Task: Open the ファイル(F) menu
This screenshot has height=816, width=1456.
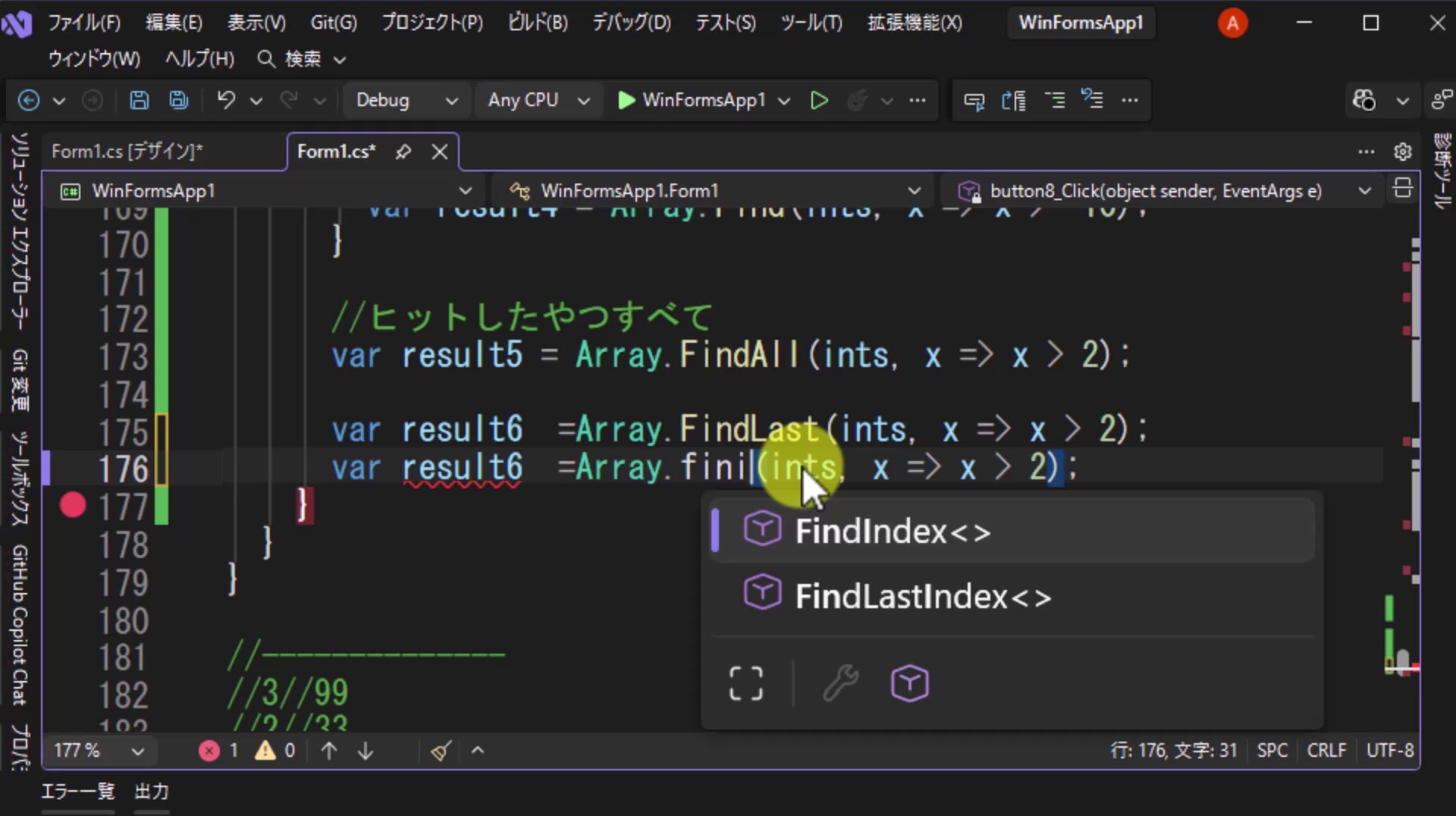Action: 84,23
